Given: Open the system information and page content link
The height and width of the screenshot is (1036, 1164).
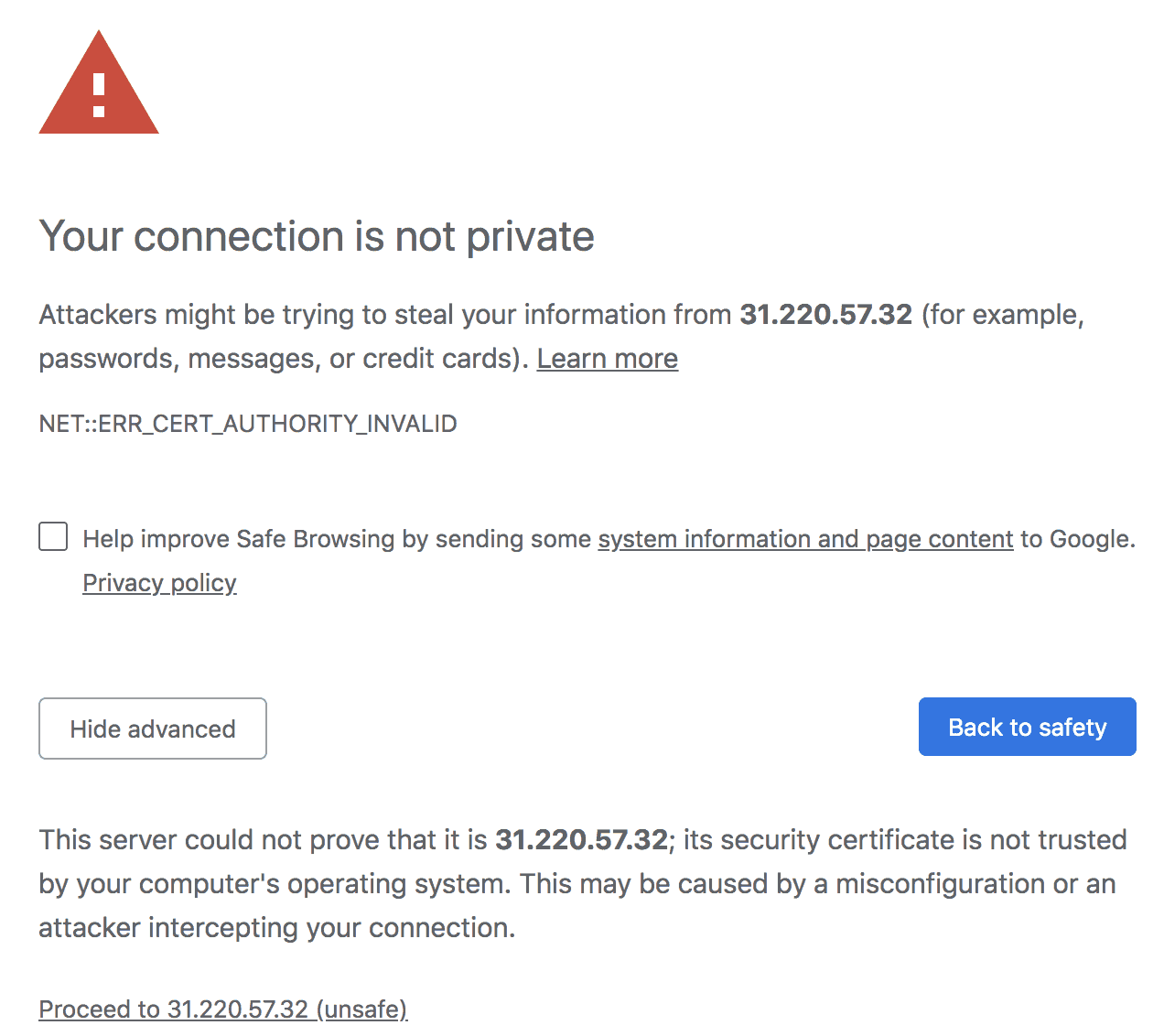Looking at the screenshot, I should pyautogui.click(x=805, y=539).
